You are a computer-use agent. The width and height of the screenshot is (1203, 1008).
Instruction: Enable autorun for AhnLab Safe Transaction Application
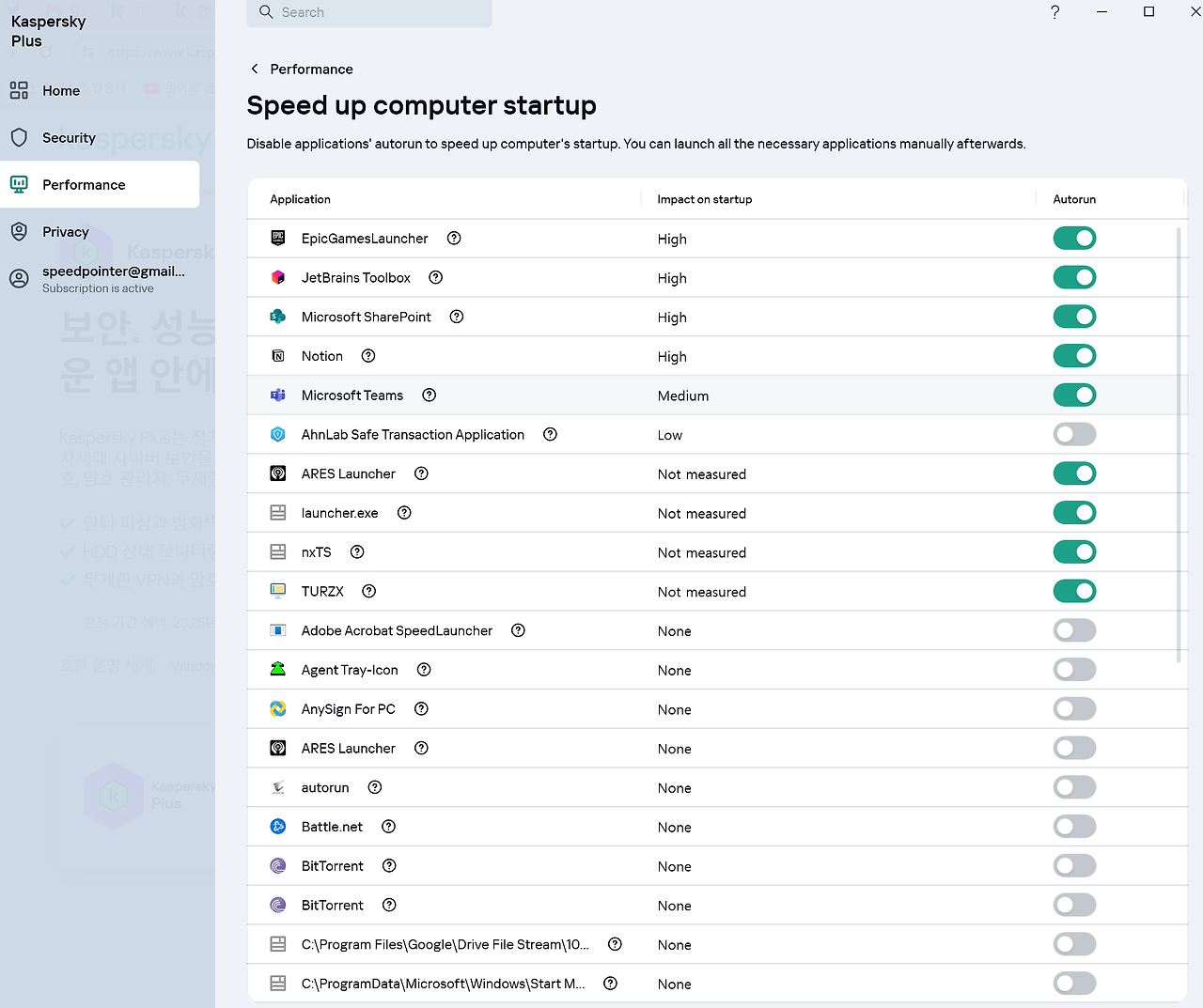click(1074, 435)
